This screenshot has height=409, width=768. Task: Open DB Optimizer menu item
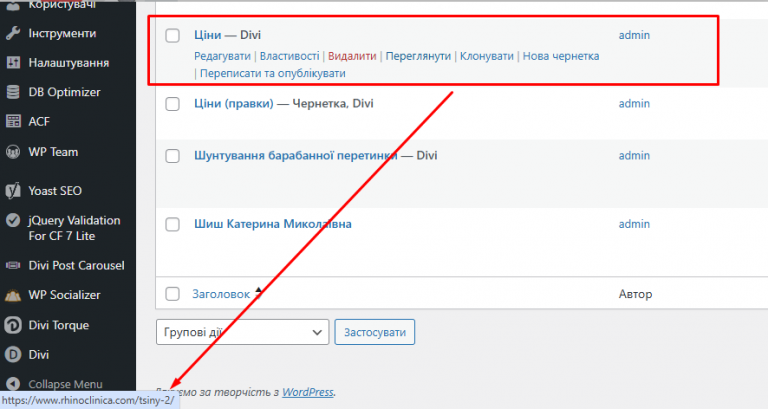[64, 92]
